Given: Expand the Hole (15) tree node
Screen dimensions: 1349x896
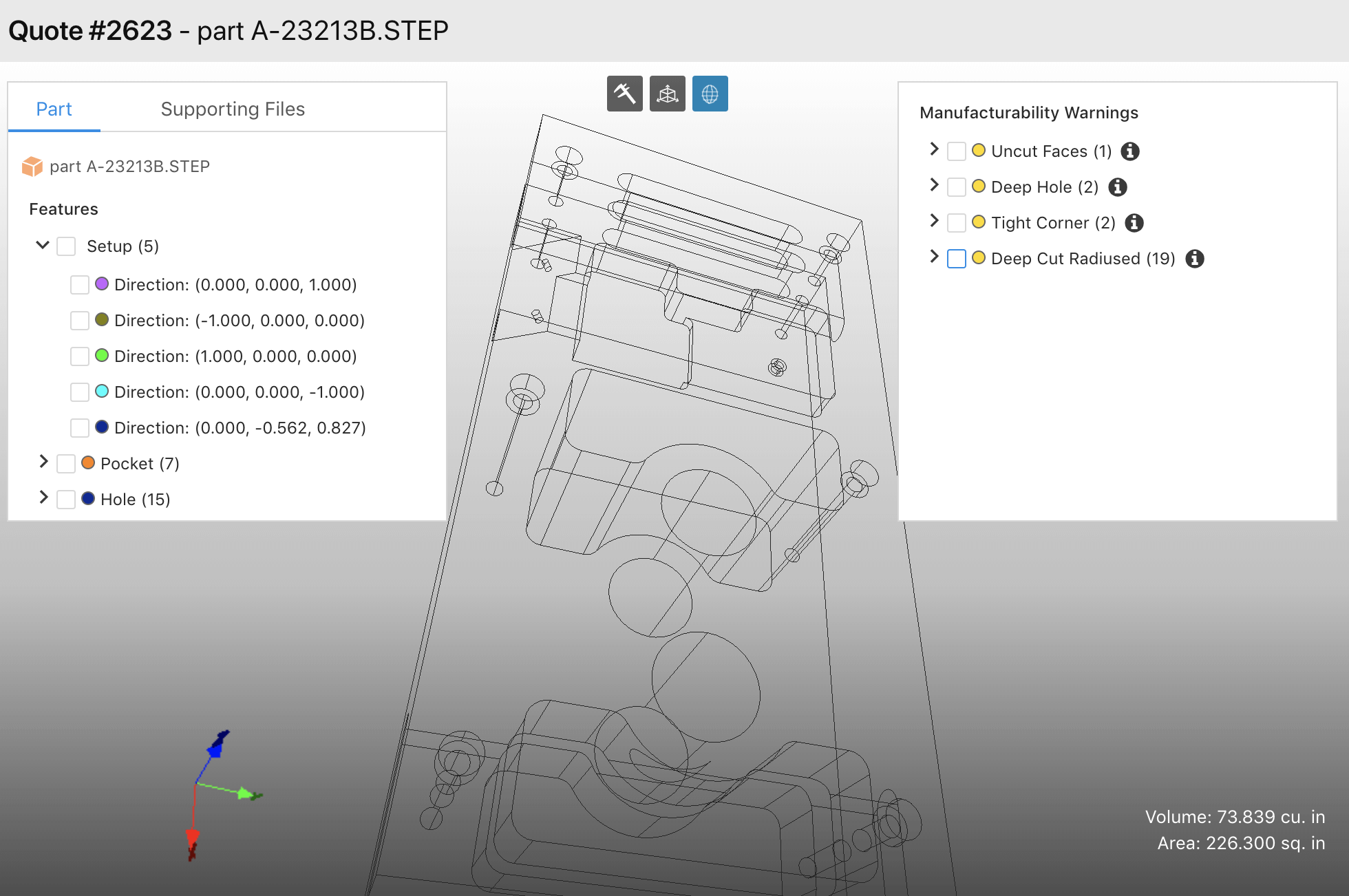Looking at the screenshot, I should click(43, 498).
